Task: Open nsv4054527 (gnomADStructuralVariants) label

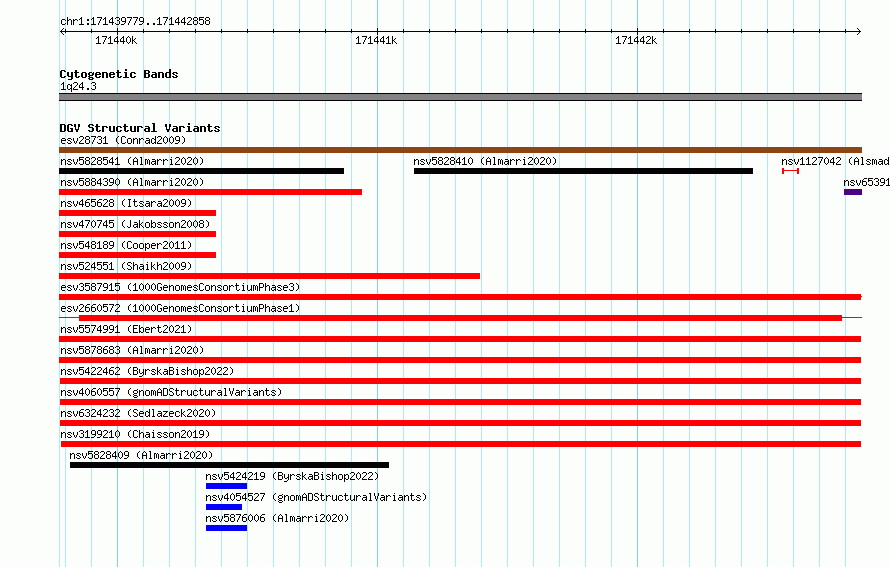Action: [316, 497]
